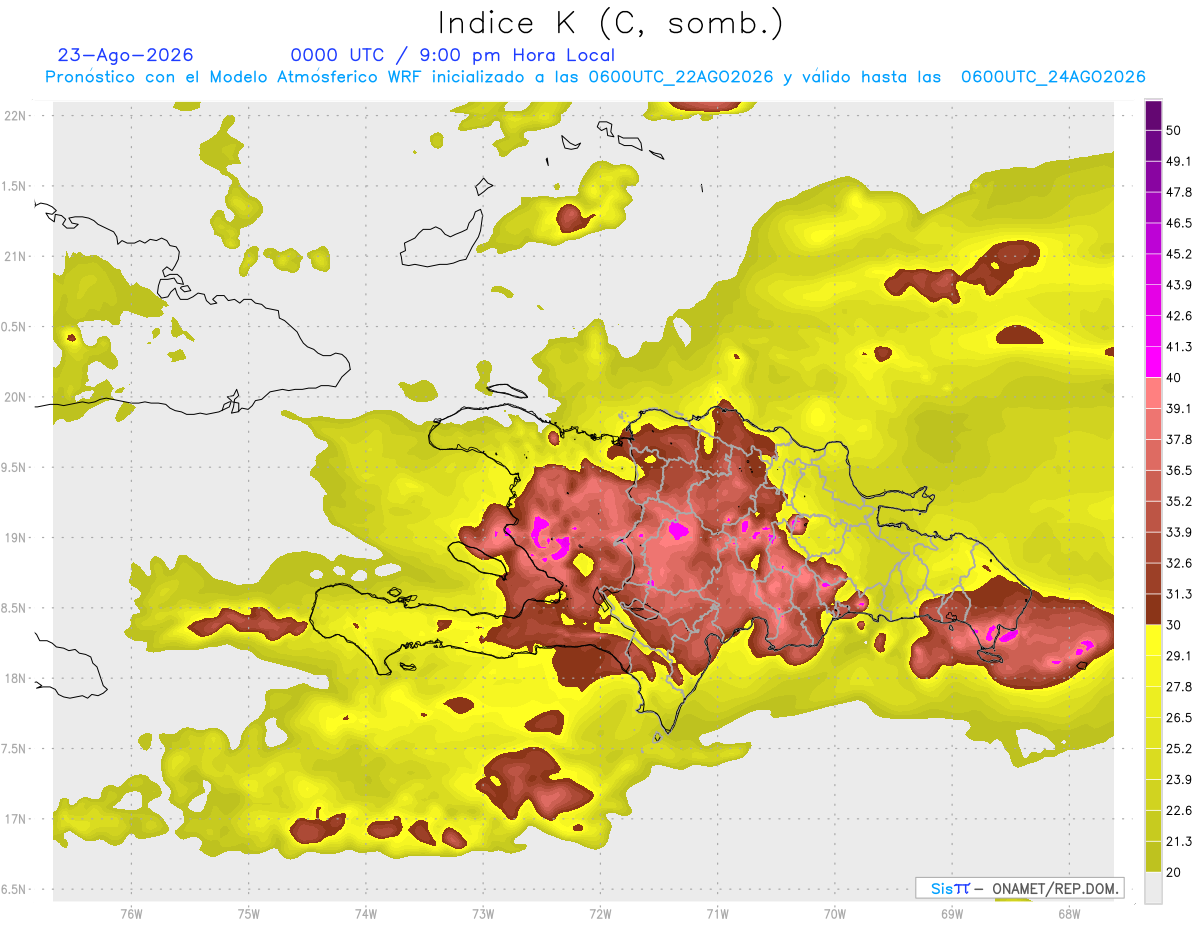Click the latitude axis label "19N"
This screenshot has width=1200, height=927.
[x=16, y=538]
